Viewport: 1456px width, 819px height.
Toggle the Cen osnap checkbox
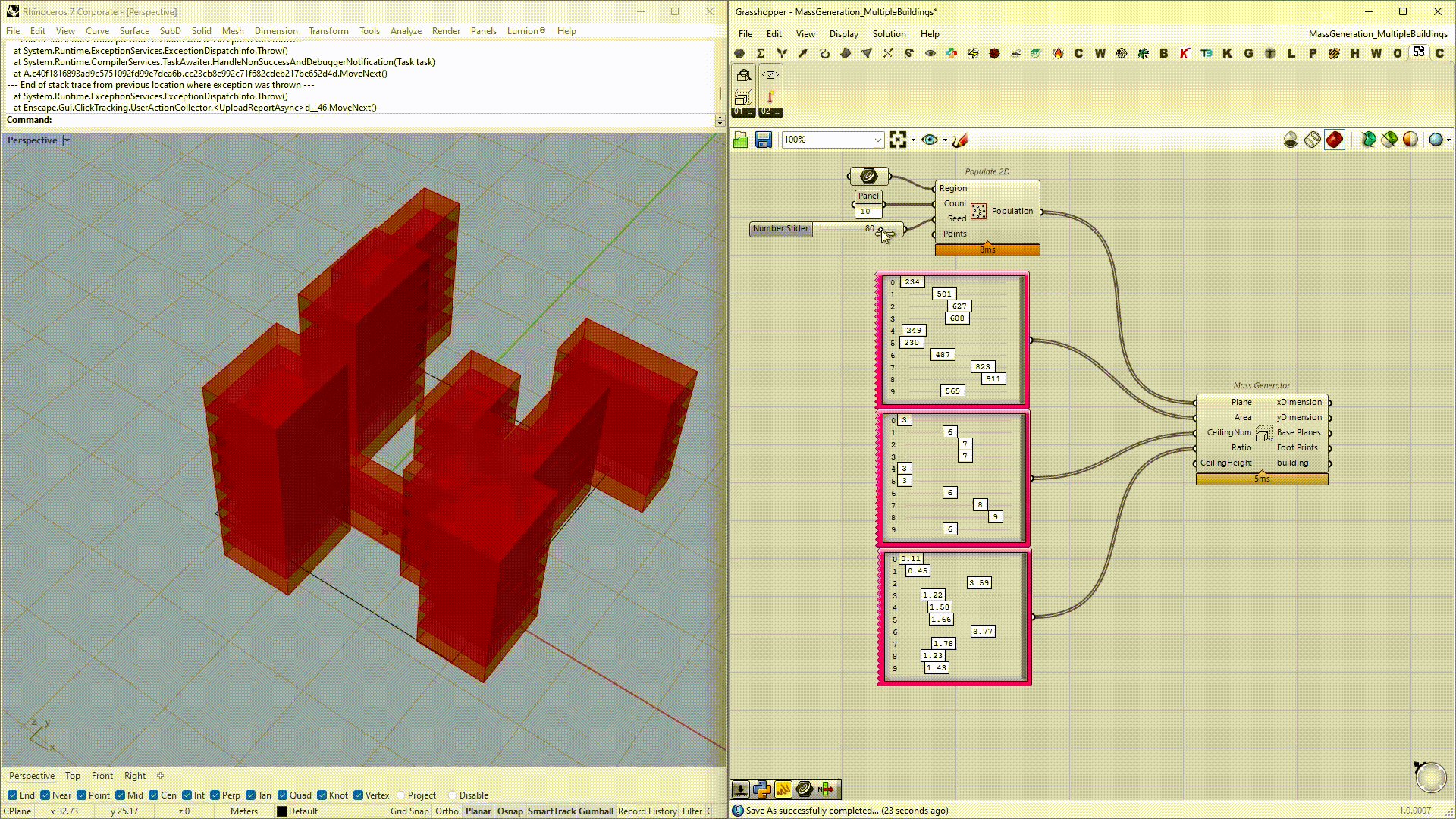click(x=154, y=795)
